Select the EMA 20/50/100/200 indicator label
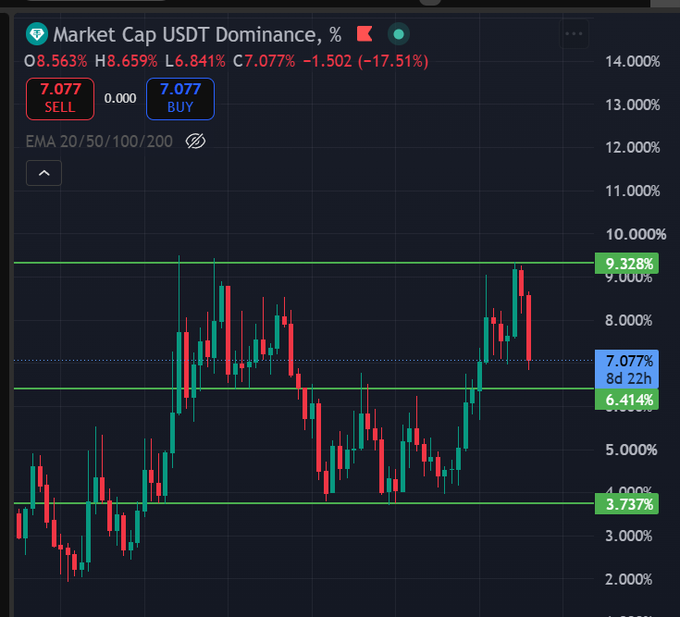 [x=99, y=141]
